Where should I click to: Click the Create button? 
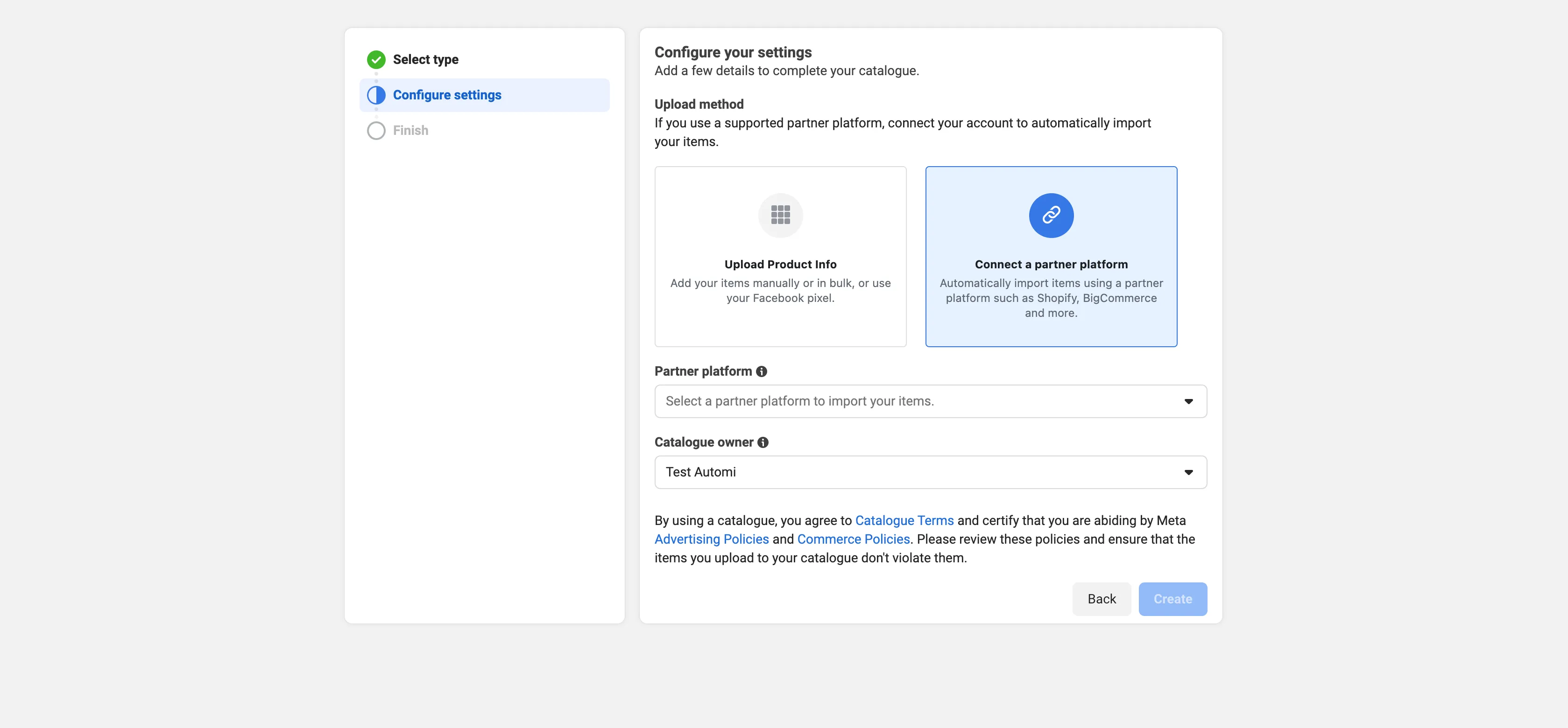(1173, 598)
